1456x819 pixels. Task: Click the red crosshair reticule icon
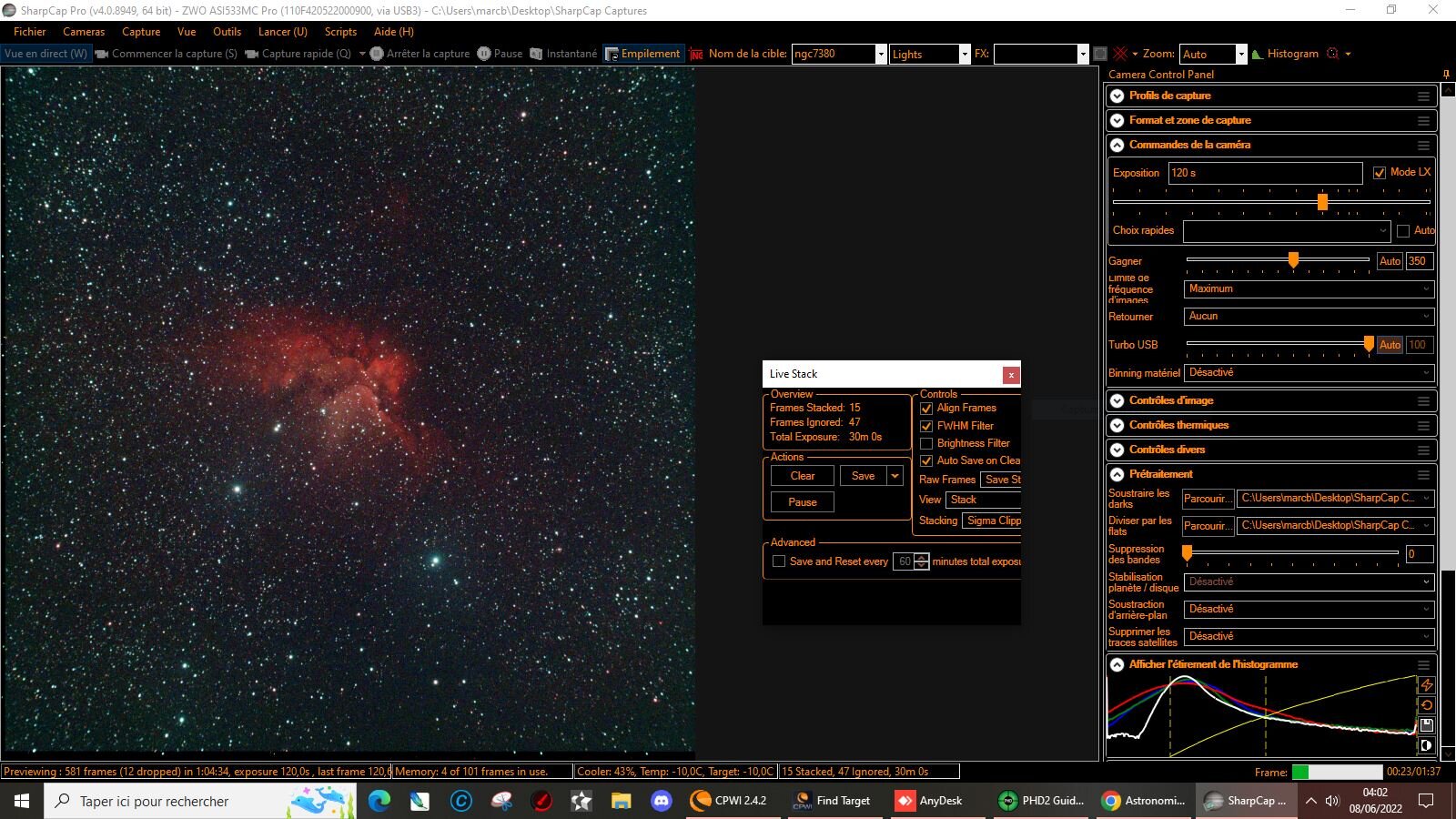tap(1120, 54)
